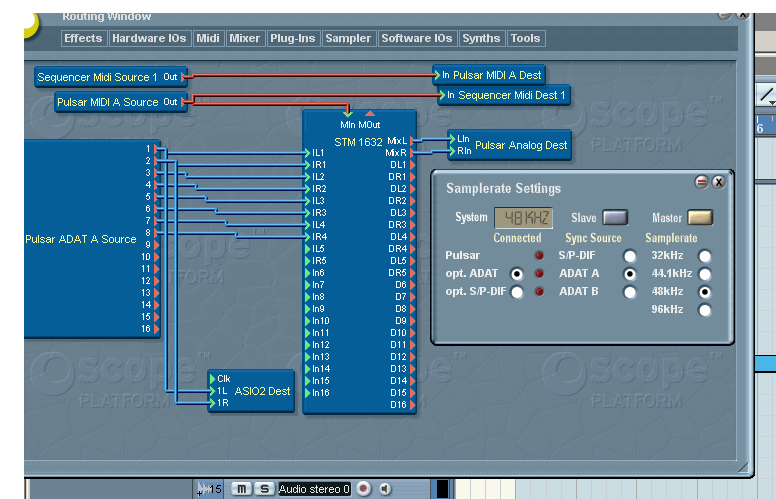Open the Mixer menu

pos(244,39)
